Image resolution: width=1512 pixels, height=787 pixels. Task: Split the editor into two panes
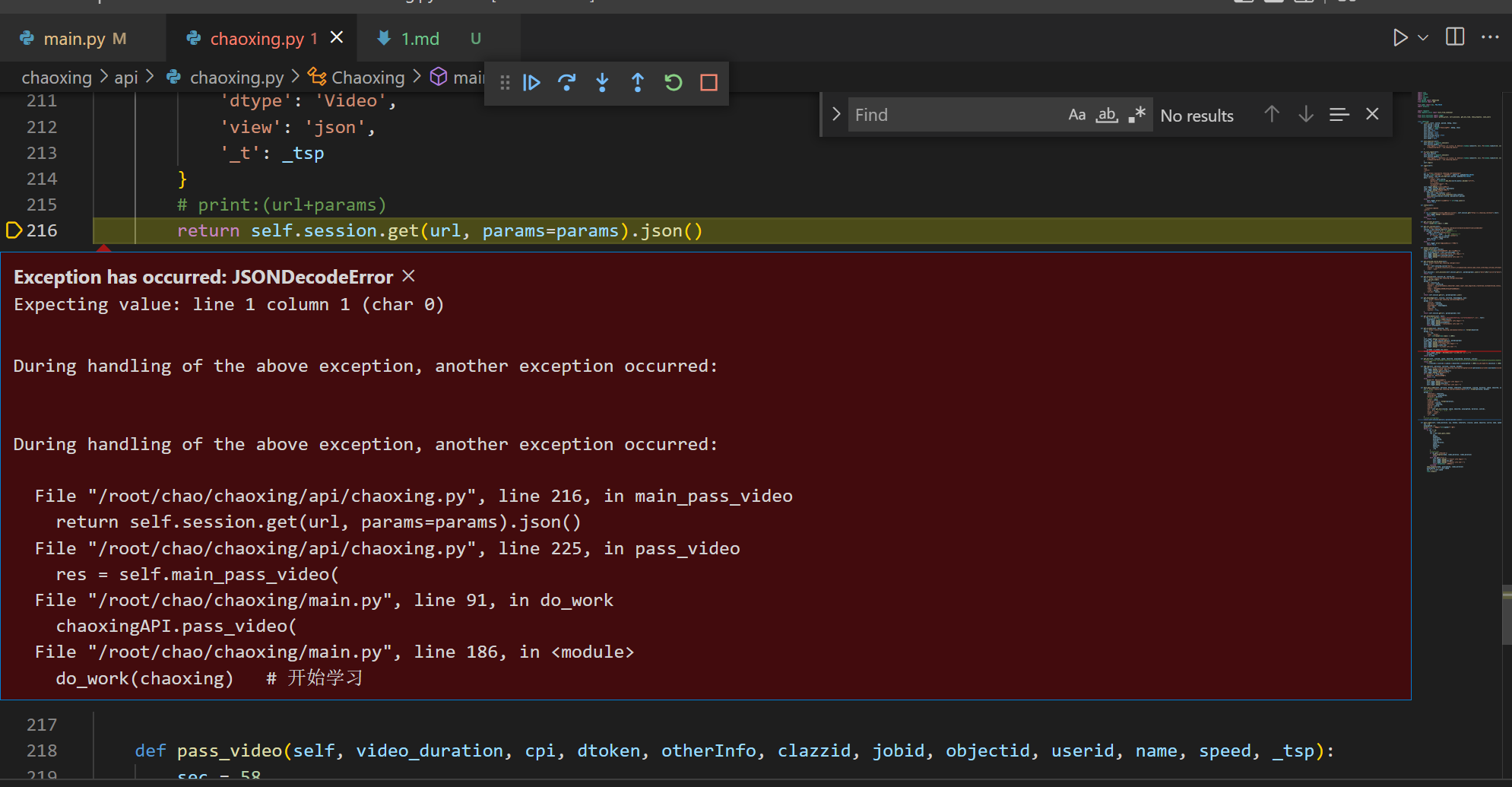pyautogui.click(x=1456, y=36)
